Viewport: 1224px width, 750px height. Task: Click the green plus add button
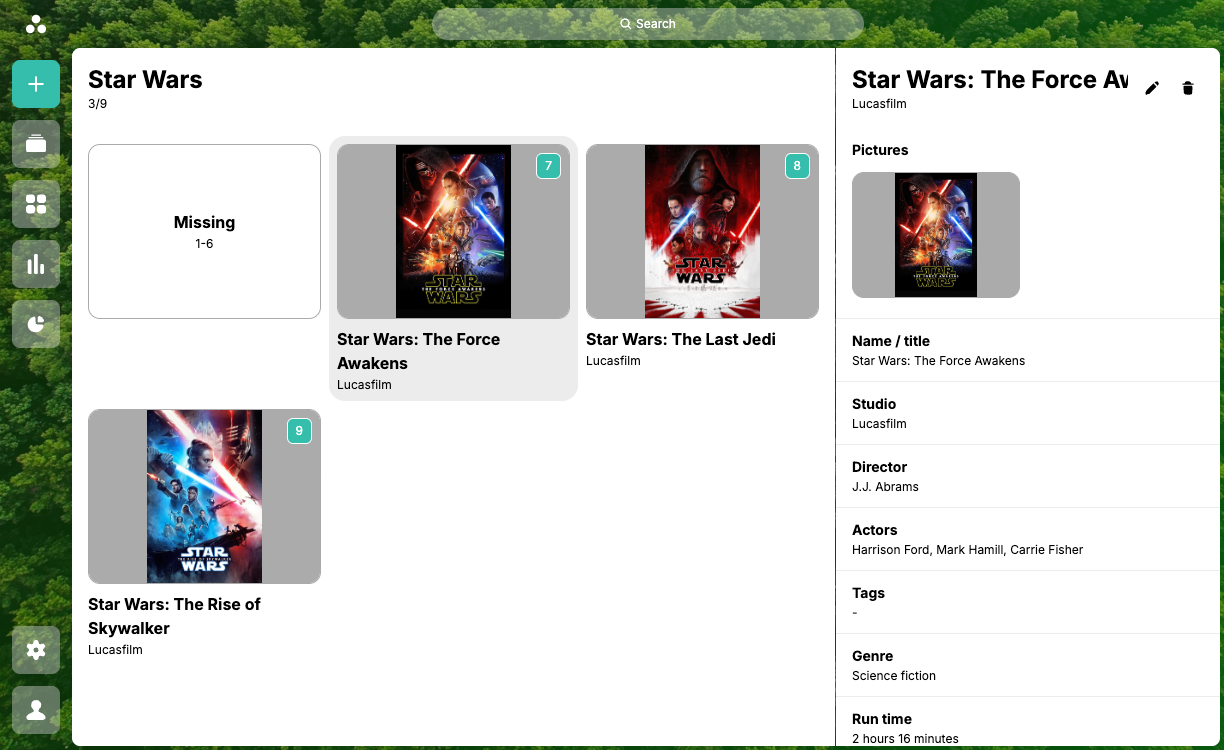tap(36, 84)
